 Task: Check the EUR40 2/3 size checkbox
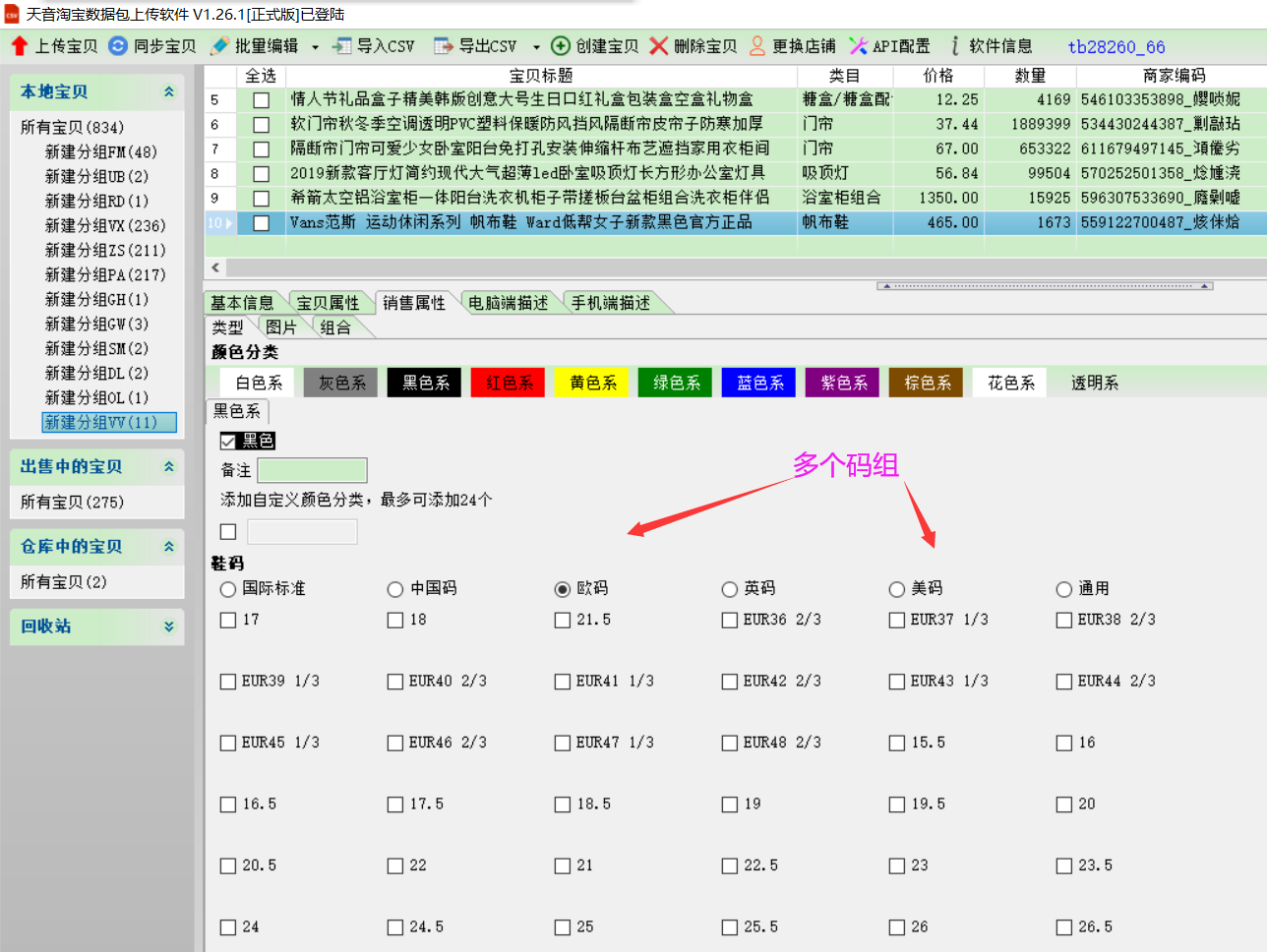pyautogui.click(x=395, y=682)
